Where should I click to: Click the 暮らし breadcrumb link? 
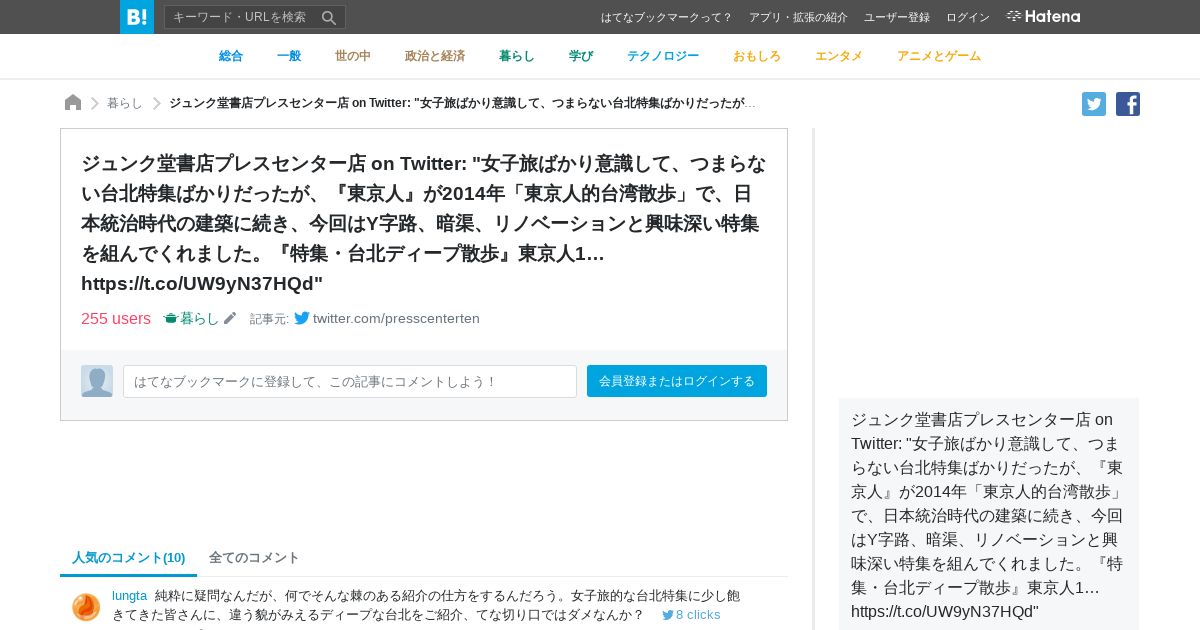pyautogui.click(x=125, y=103)
